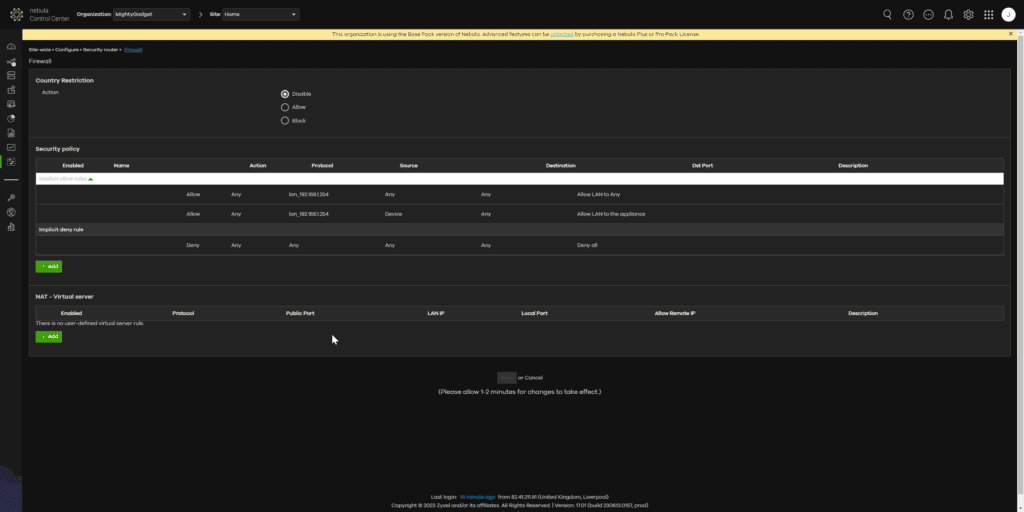The height and width of the screenshot is (512, 1024).
Task: Click the Firewall breadcrumb link
Action: point(133,49)
